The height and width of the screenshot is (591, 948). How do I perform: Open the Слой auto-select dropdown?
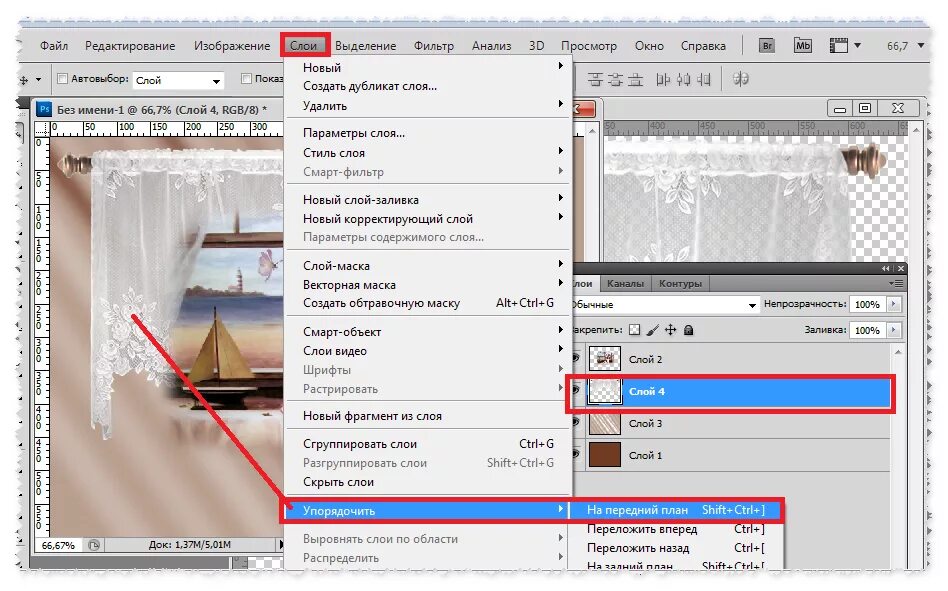(x=178, y=80)
